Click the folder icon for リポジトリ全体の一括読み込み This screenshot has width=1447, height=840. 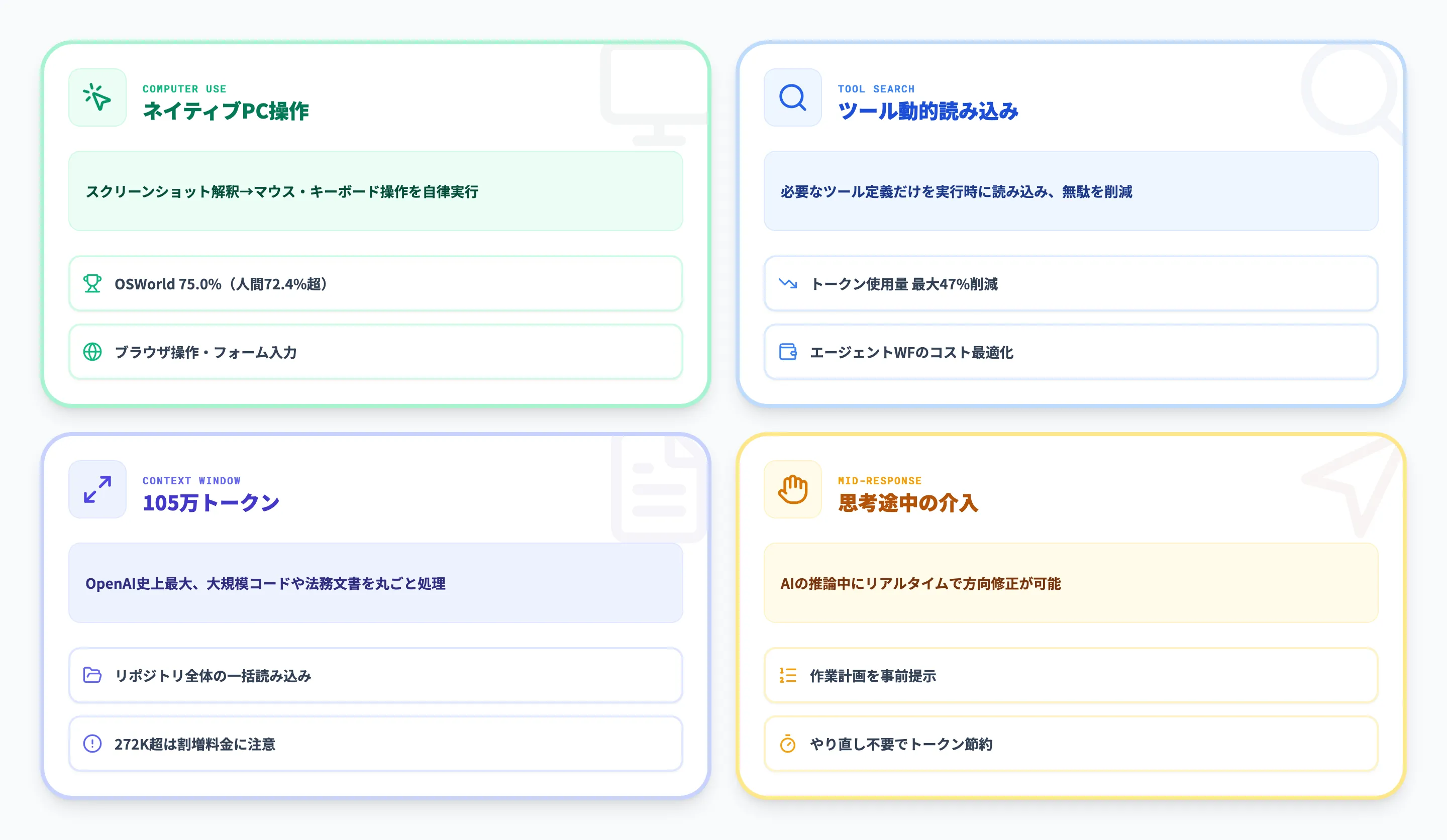92,676
